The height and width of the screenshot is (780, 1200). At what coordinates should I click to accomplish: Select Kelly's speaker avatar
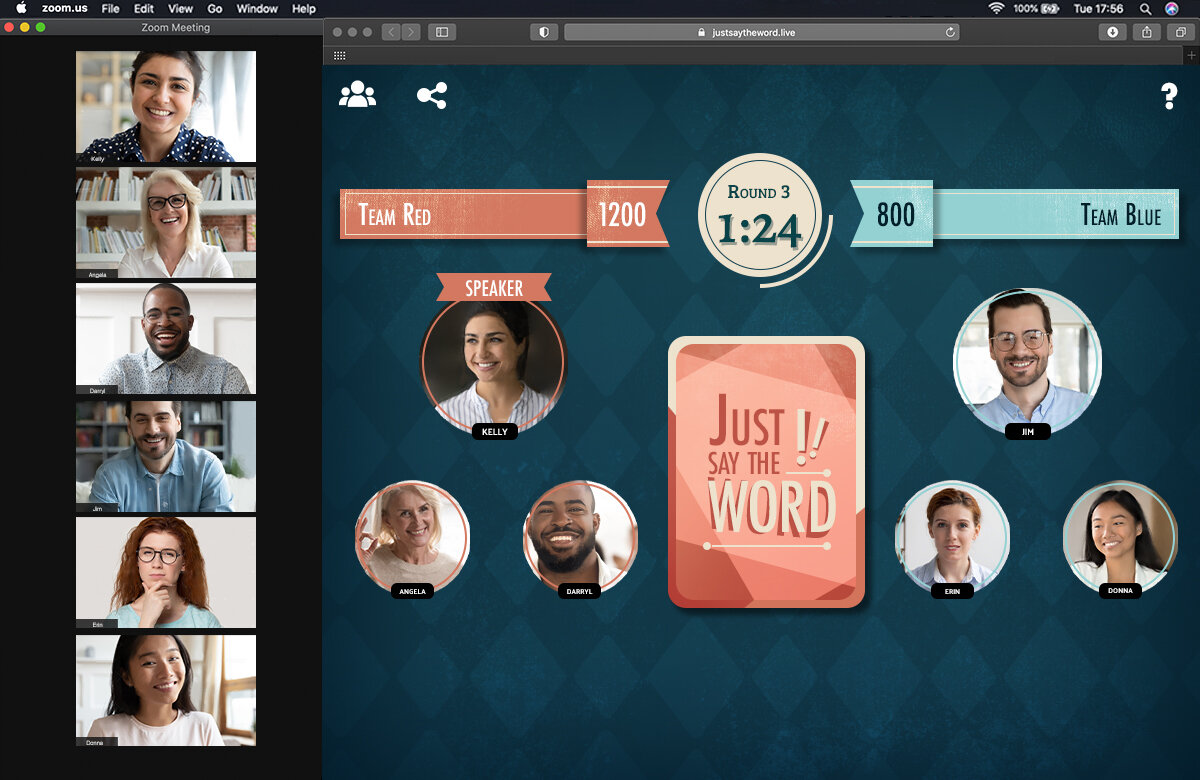(494, 365)
